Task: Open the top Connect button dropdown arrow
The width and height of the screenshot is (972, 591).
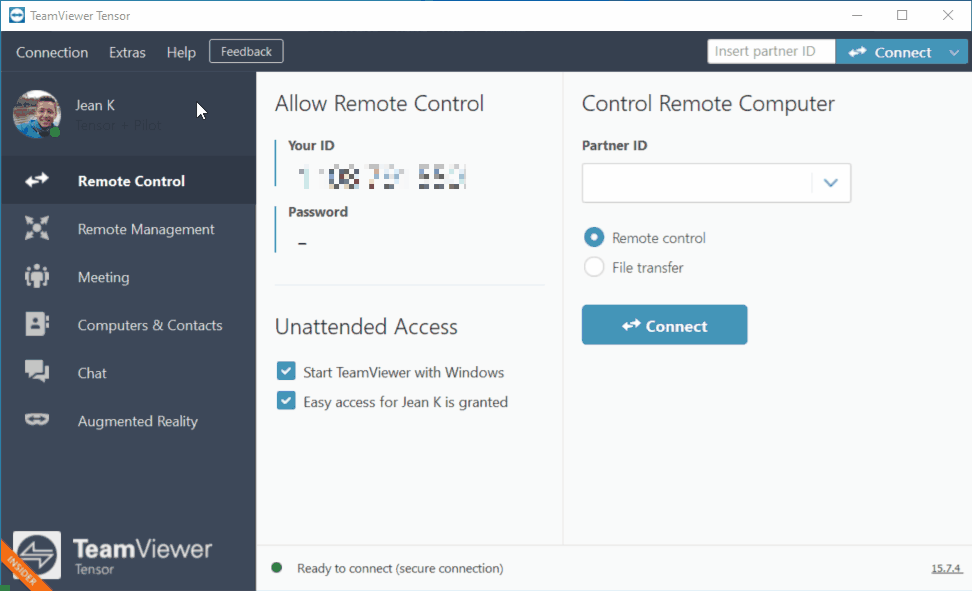Action: tap(954, 52)
